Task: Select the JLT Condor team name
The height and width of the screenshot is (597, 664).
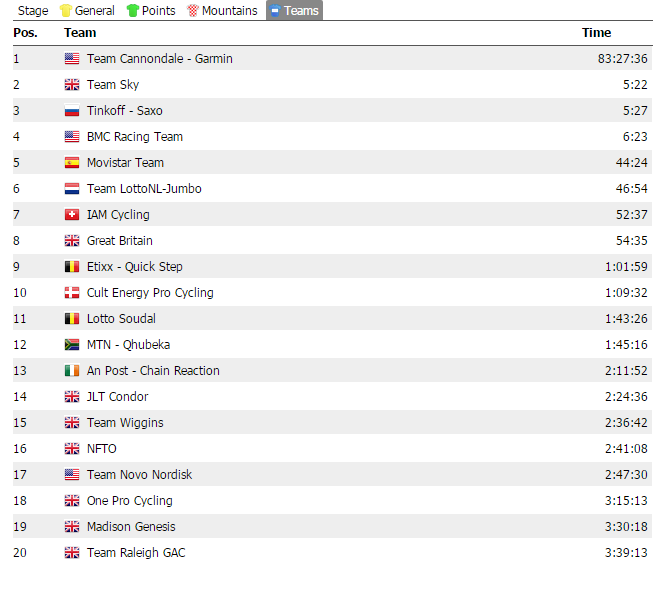Action: [x=117, y=396]
